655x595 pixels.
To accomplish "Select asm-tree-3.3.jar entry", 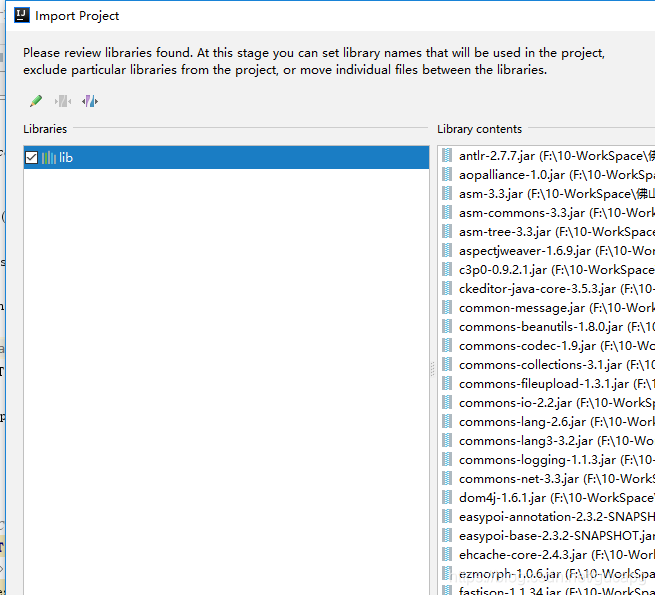I will [x=548, y=232].
